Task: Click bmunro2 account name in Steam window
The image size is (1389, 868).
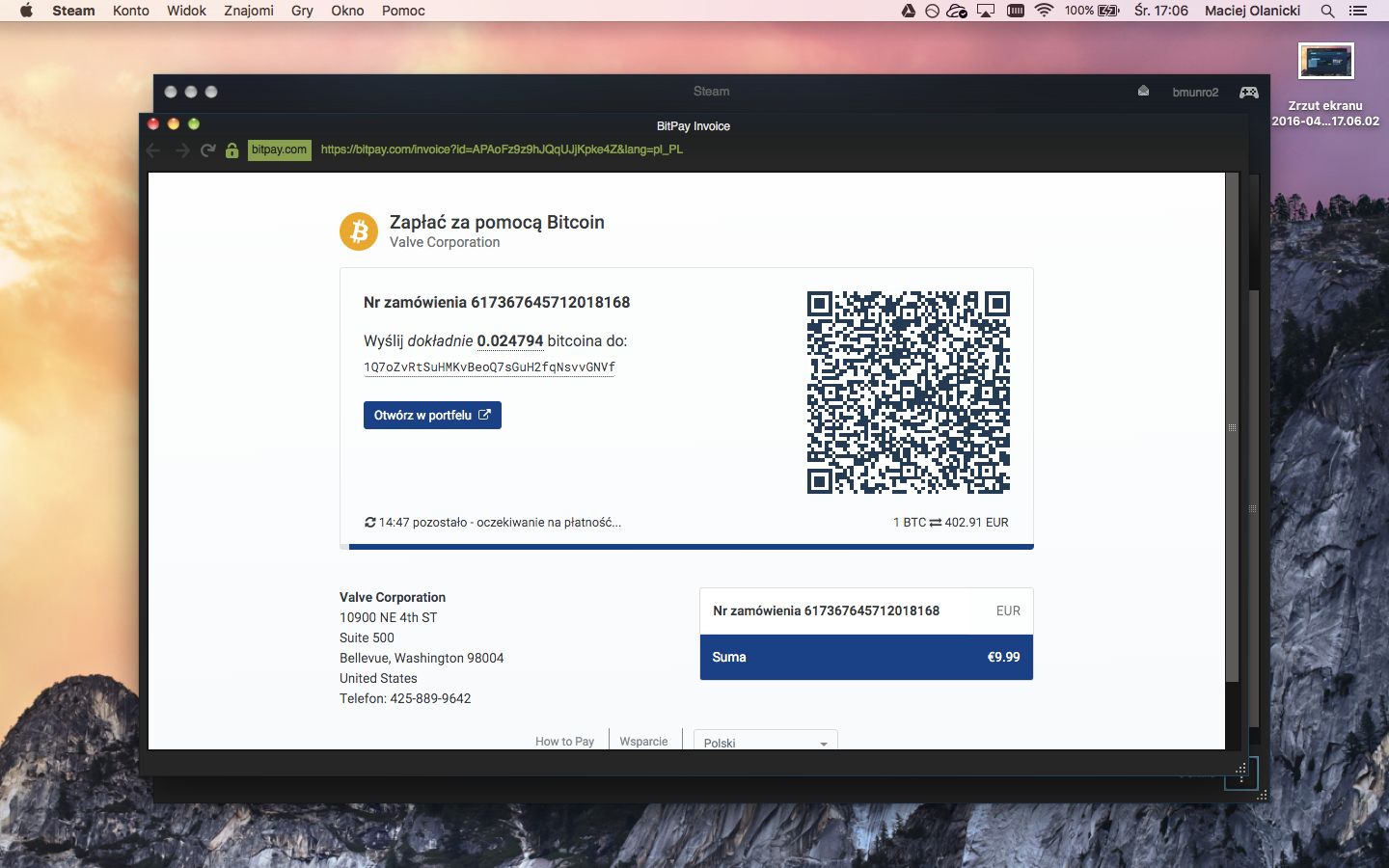Action: pyautogui.click(x=1195, y=92)
